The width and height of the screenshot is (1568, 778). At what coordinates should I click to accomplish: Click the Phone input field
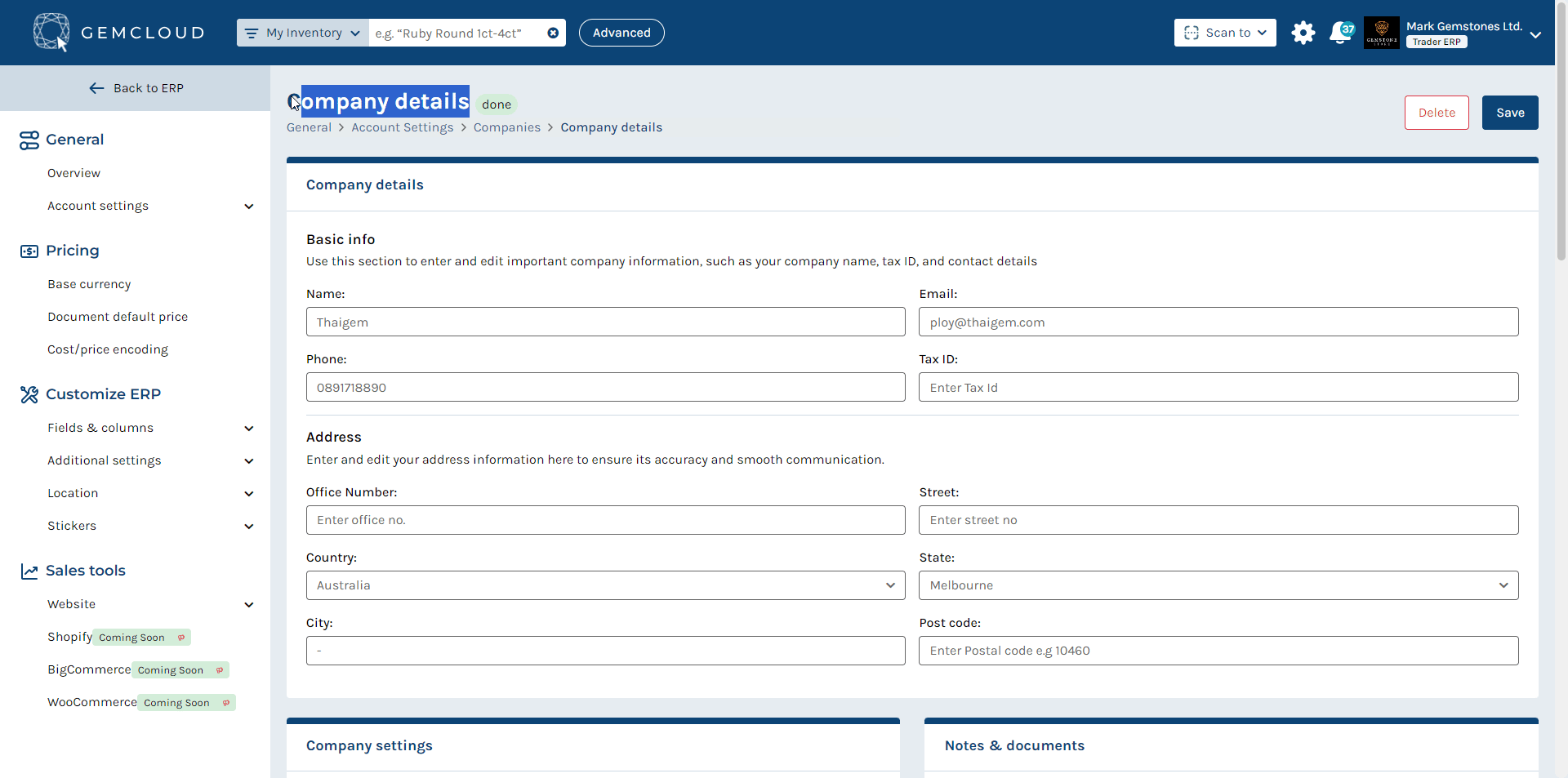pos(605,387)
